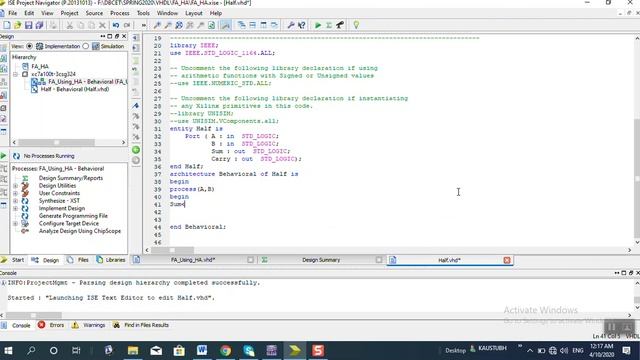This screenshot has width=640, height=360.
Task: Open the ISE Project Navigator taskbar icon
Action: tap(295, 350)
